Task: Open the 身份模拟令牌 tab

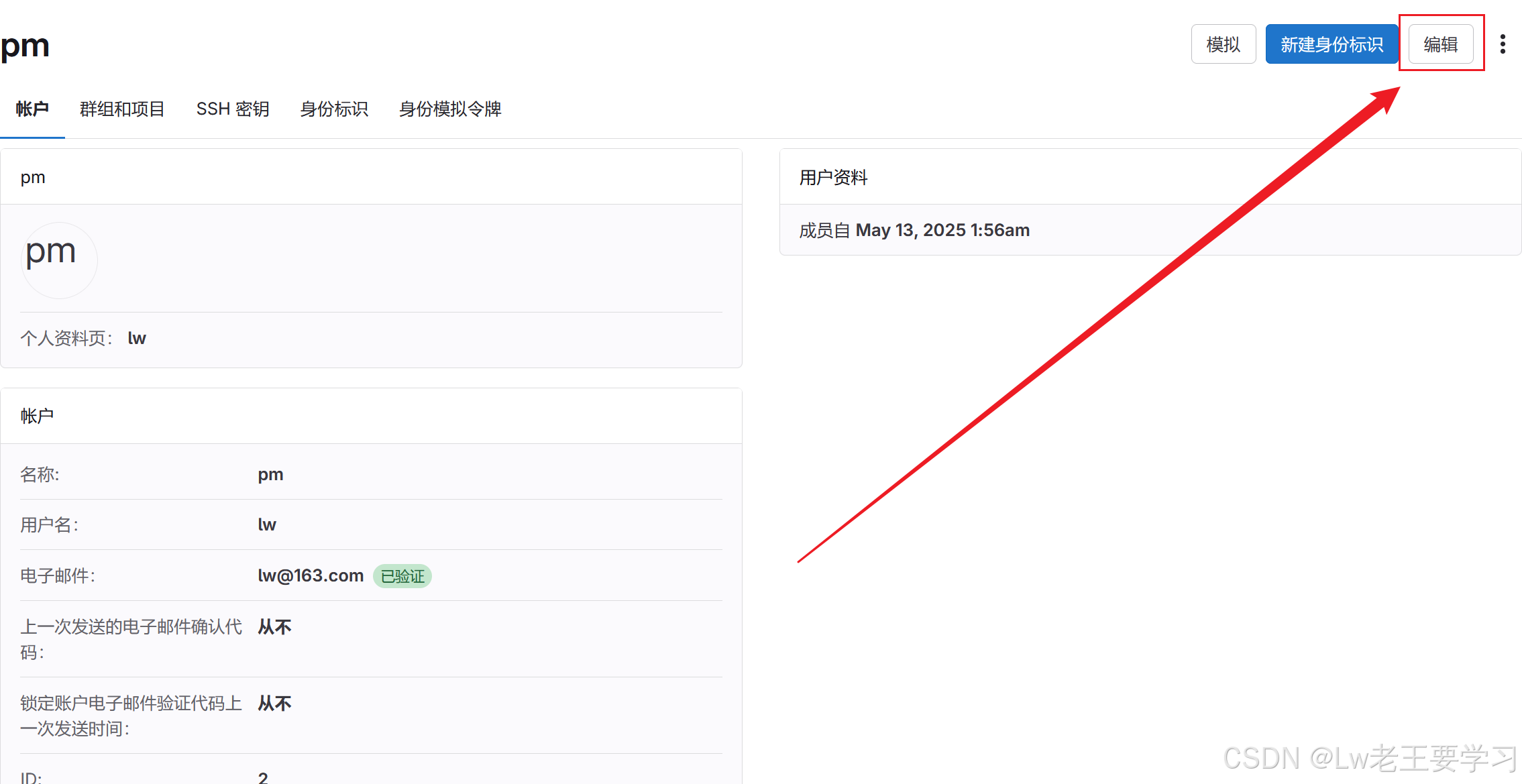Action: pyautogui.click(x=450, y=109)
